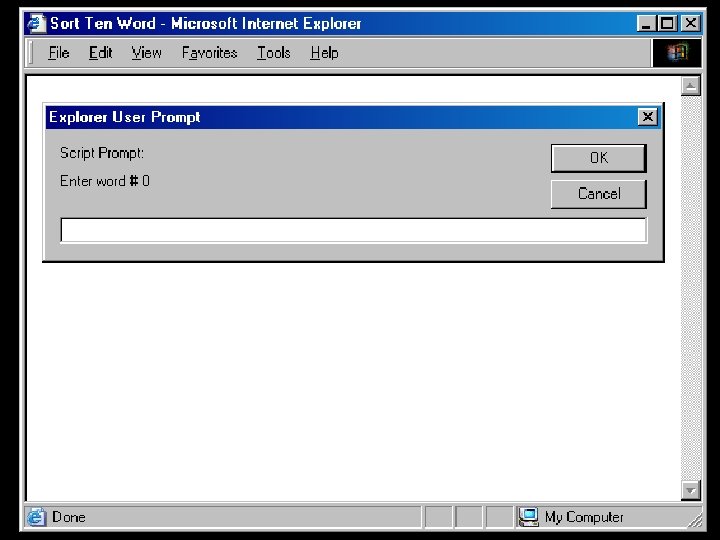
Task: Click the IE page icon in status bar
Action: coord(36,517)
